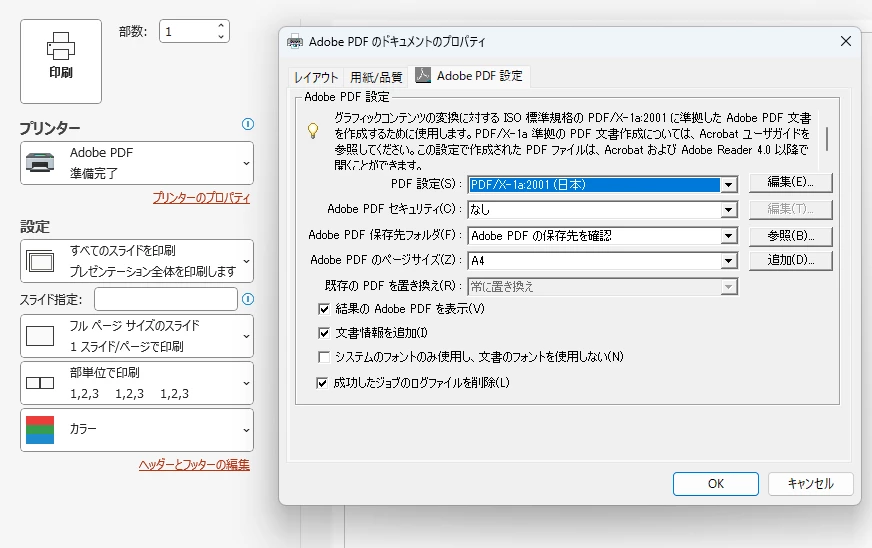Click the color swatch icon beside カラー
Image resolution: width=872 pixels, height=548 pixels.
40,430
